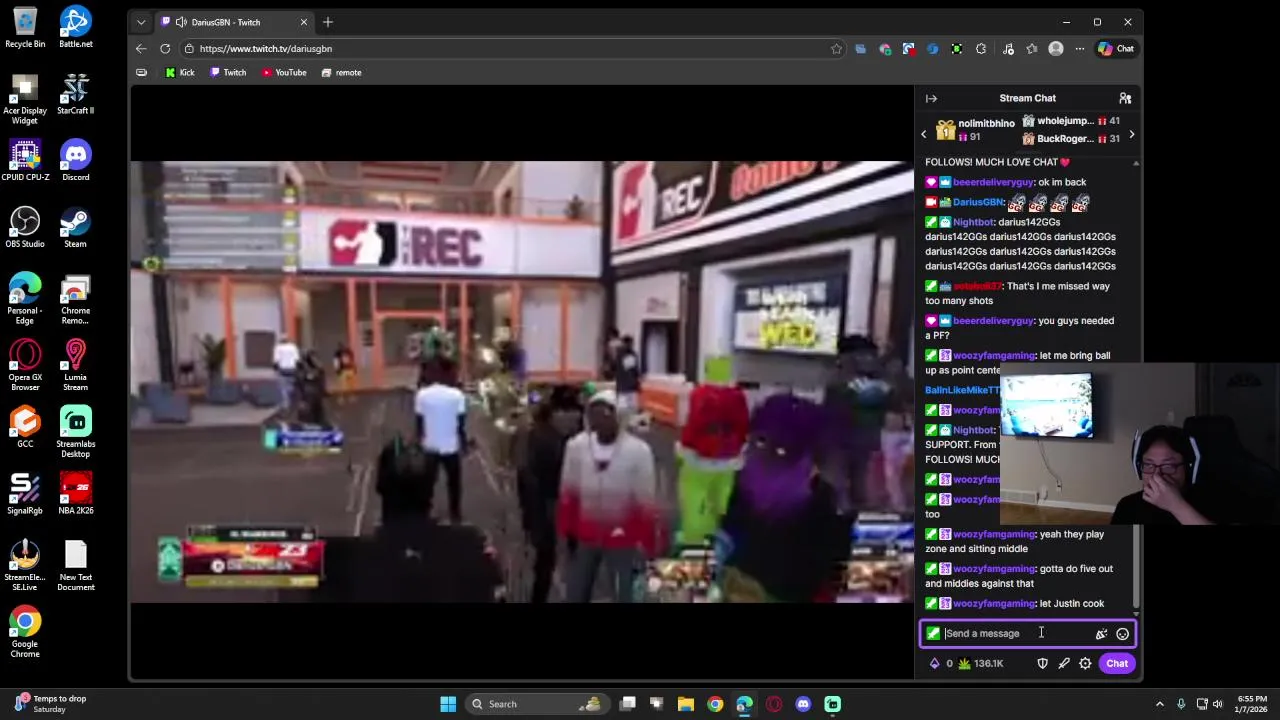Open the Windows Start menu
1280x720 pixels.
(x=448, y=704)
